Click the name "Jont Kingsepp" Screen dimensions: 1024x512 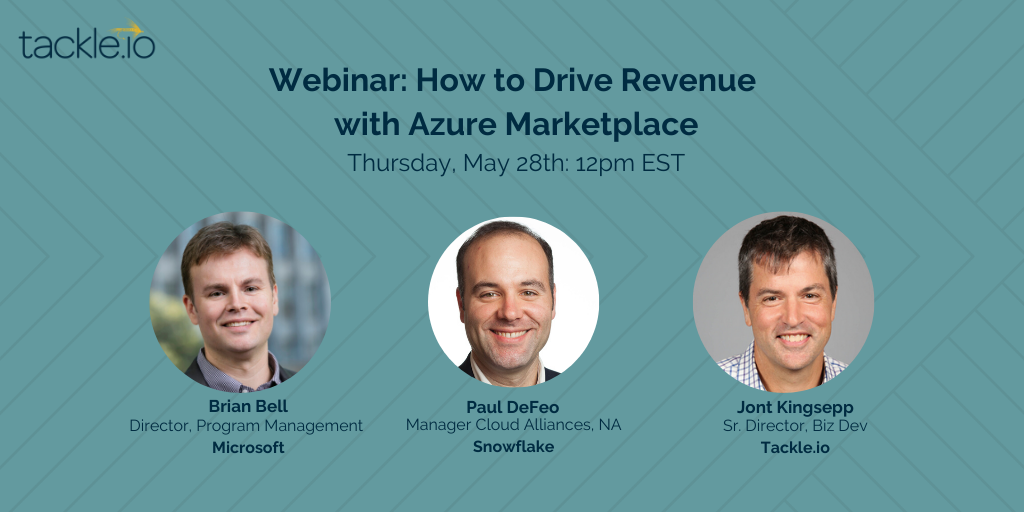[795, 408]
